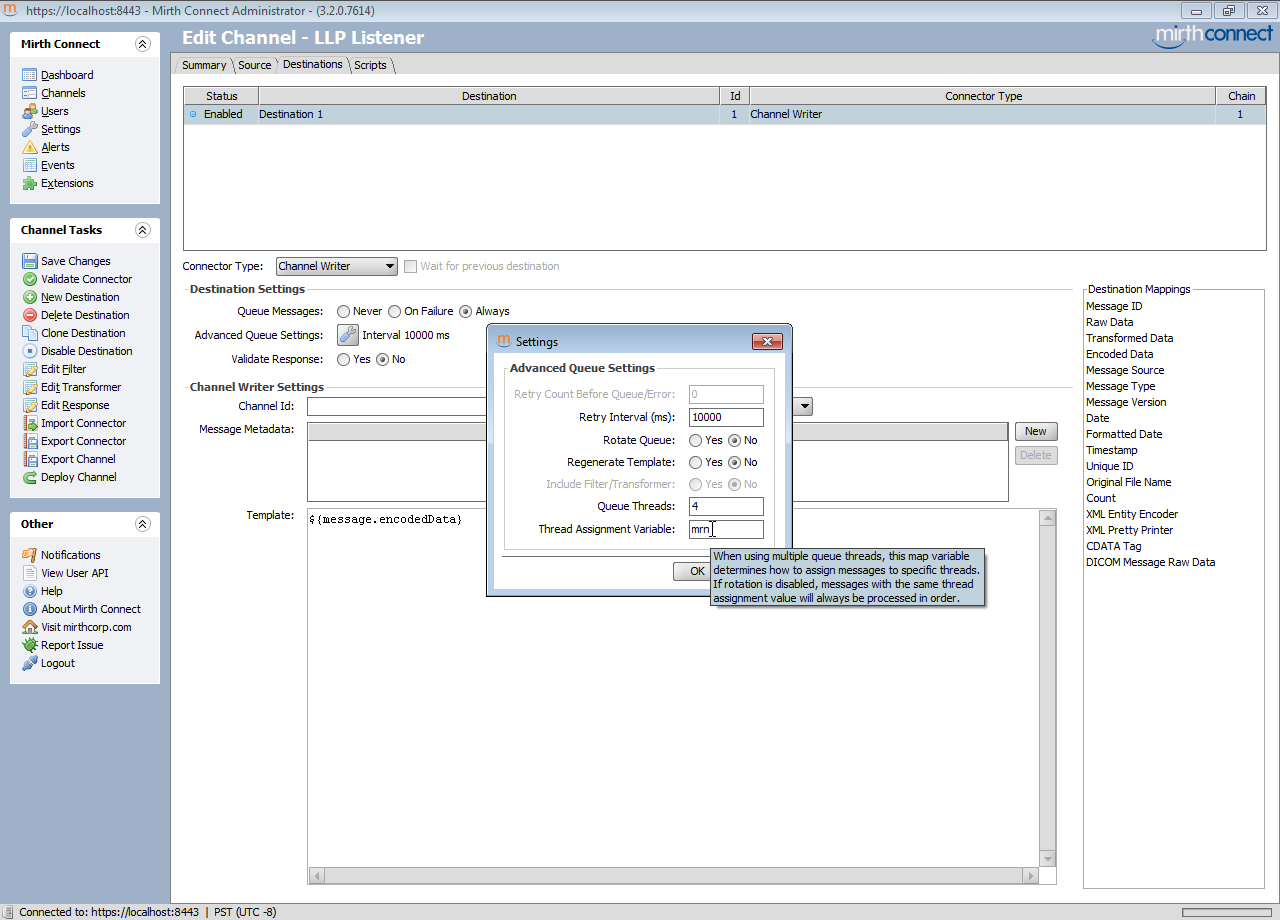Screen dimensions: 1280x920
Task: Collapse the Other panel
Action: pos(142,524)
